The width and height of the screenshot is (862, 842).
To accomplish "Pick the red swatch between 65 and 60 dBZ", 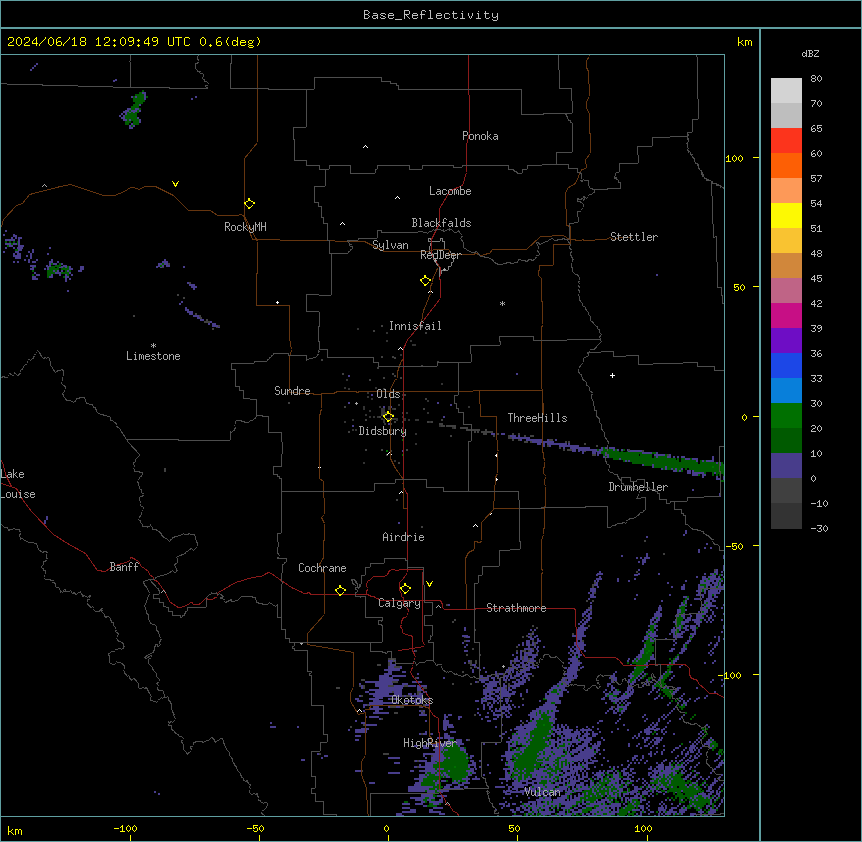I will click(786, 141).
